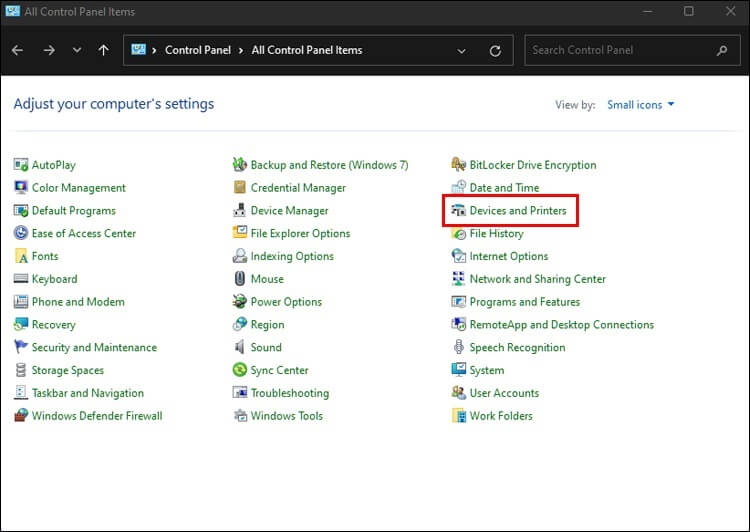Select All Control Panel Items breadcrumb

(307, 50)
